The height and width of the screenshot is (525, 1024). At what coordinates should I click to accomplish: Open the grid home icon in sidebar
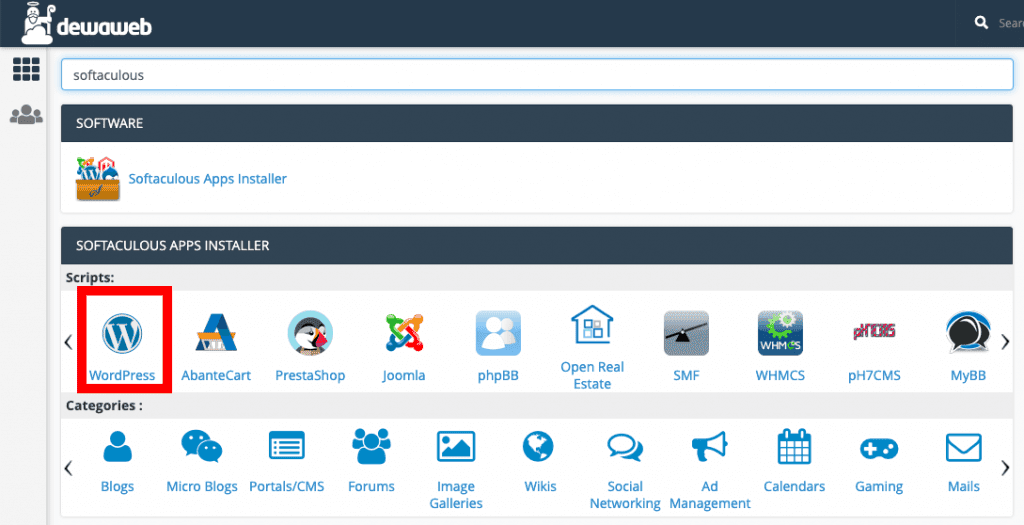(26, 69)
